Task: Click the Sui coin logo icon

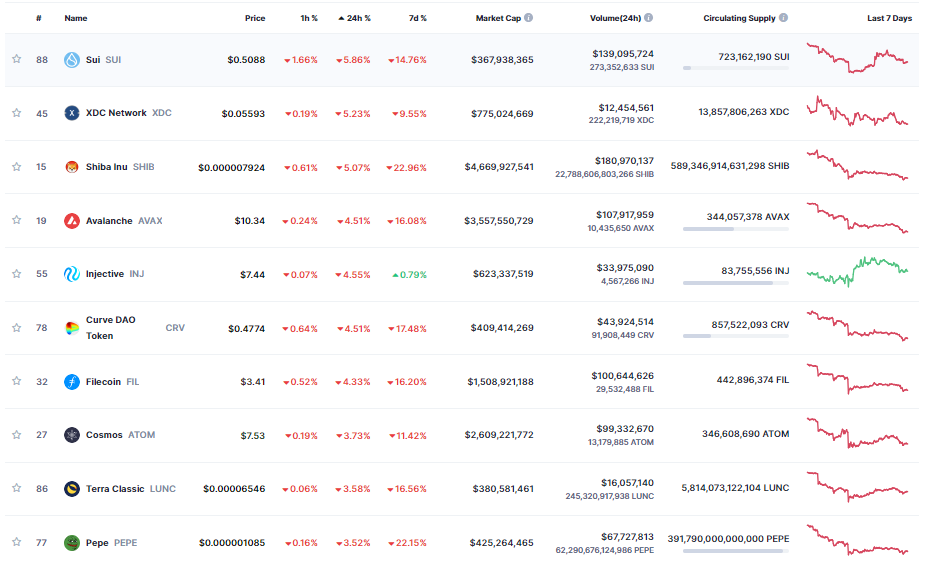Action: (72, 60)
